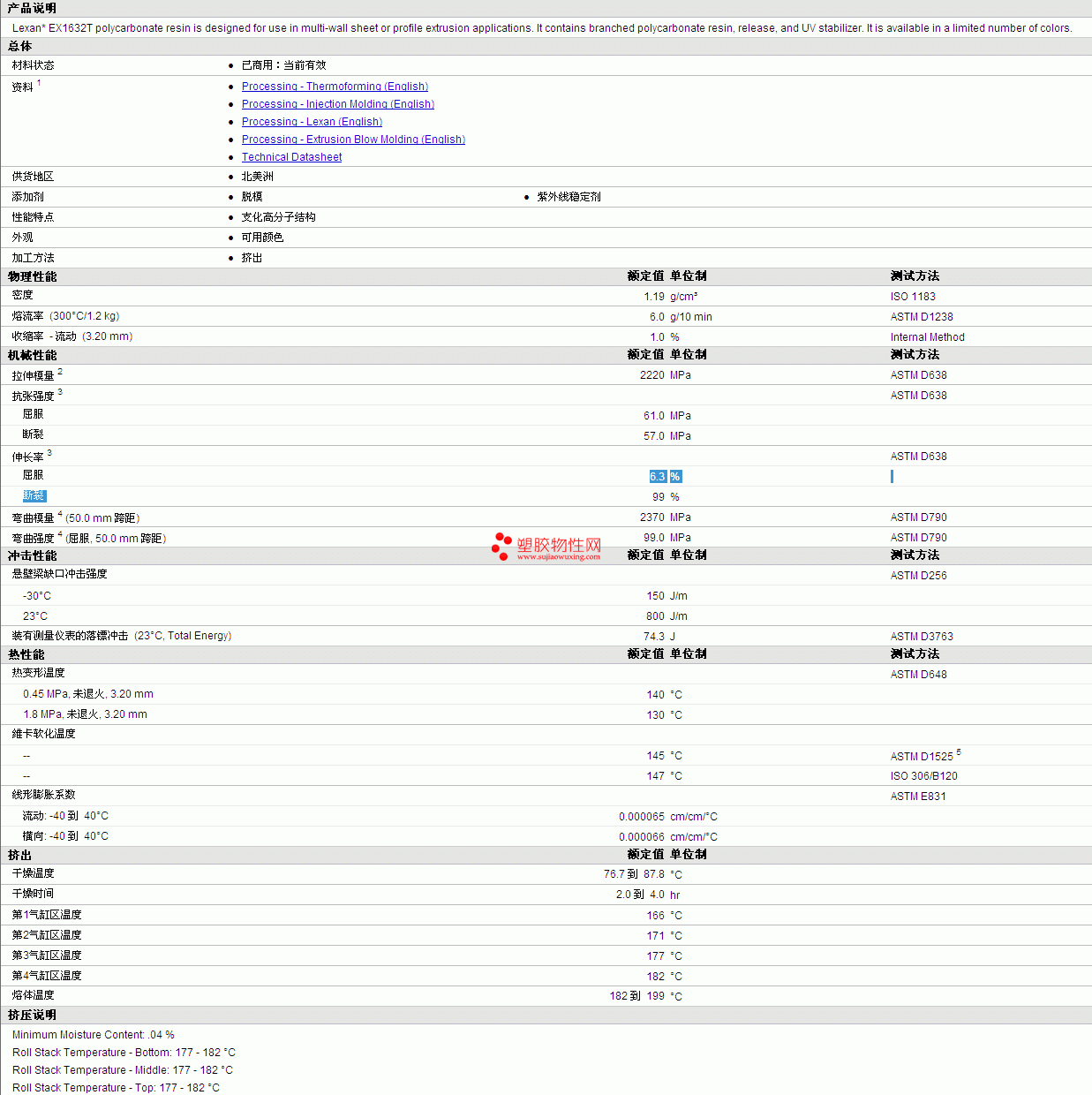The height and width of the screenshot is (1095, 1092).
Task: Click the -30°C impact value 150
Action: (655, 596)
